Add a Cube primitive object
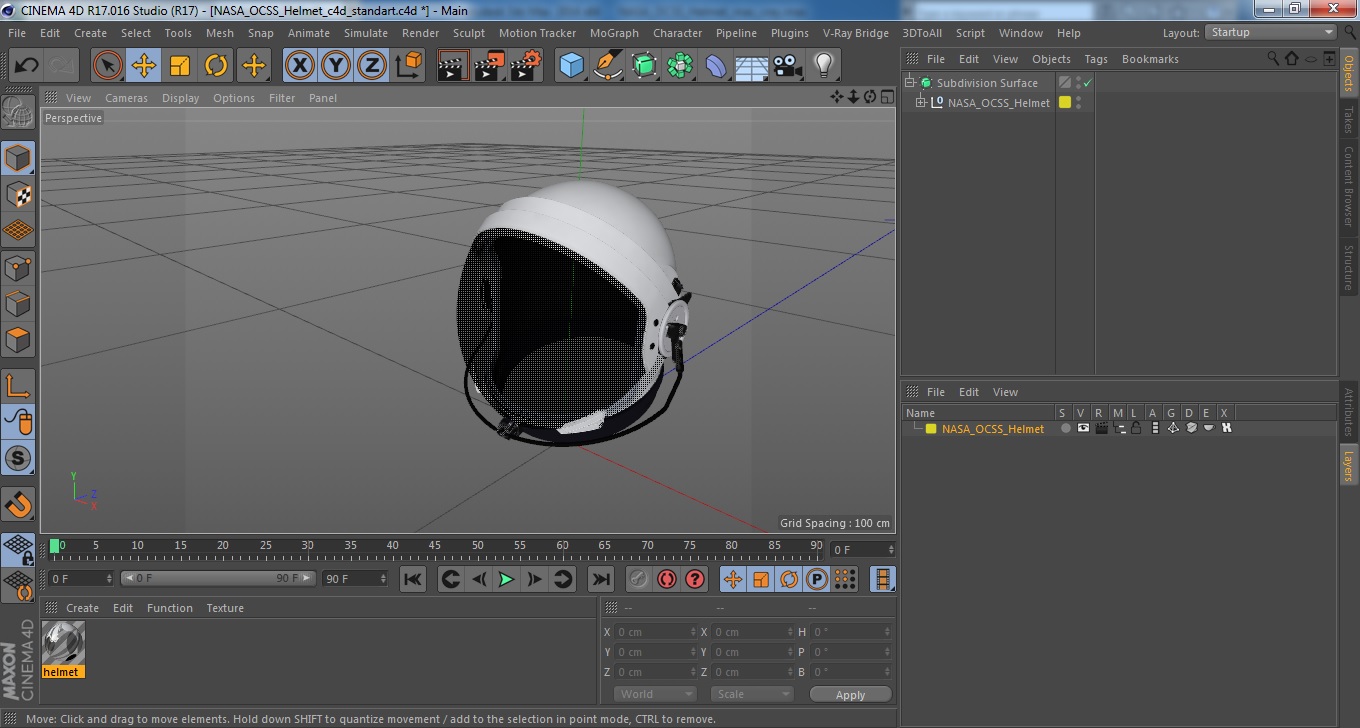This screenshot has height=728, width=1360. click(571, 66)
